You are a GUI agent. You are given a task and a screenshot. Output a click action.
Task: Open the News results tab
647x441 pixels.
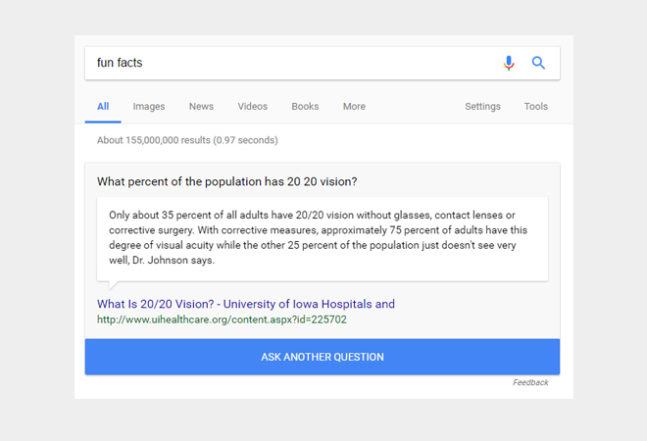click(x=201, y=106)
